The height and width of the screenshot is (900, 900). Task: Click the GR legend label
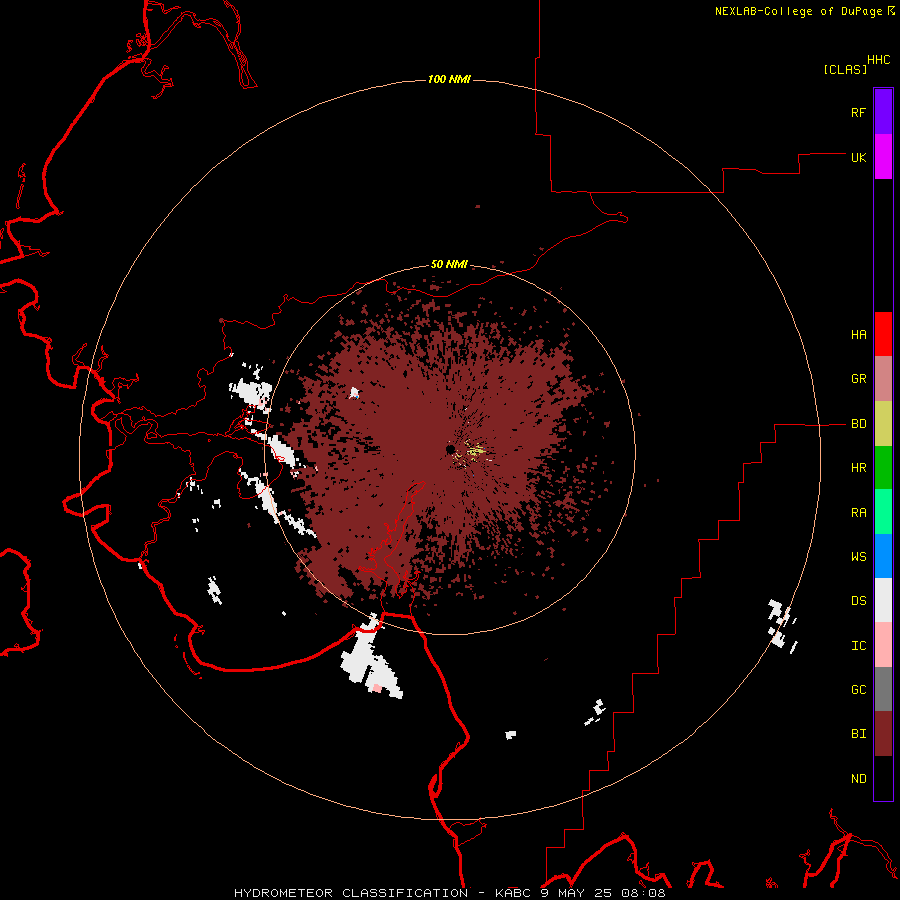click(858, 379)
